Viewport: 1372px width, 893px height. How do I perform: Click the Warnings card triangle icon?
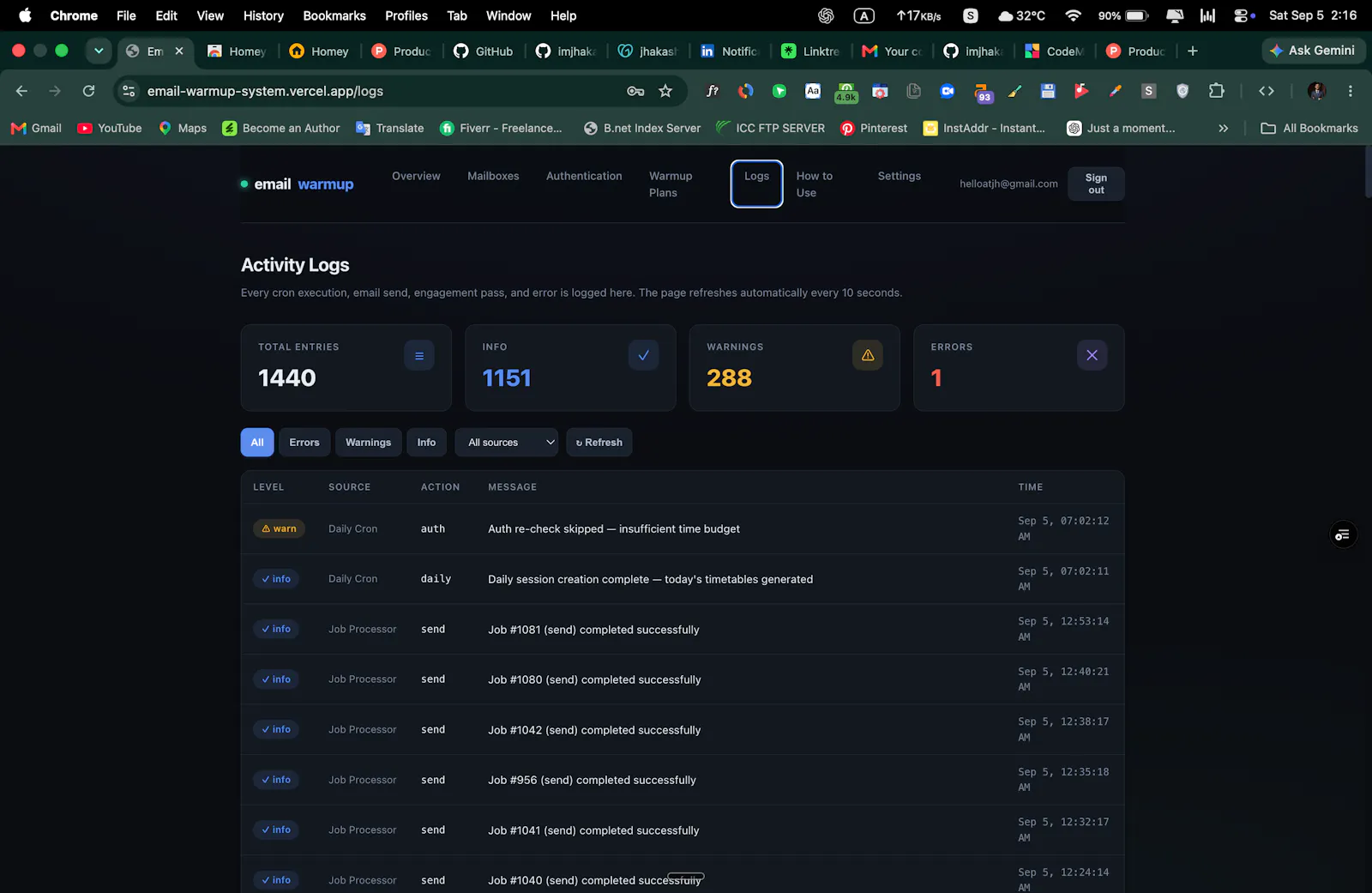[x=868, y=355]
